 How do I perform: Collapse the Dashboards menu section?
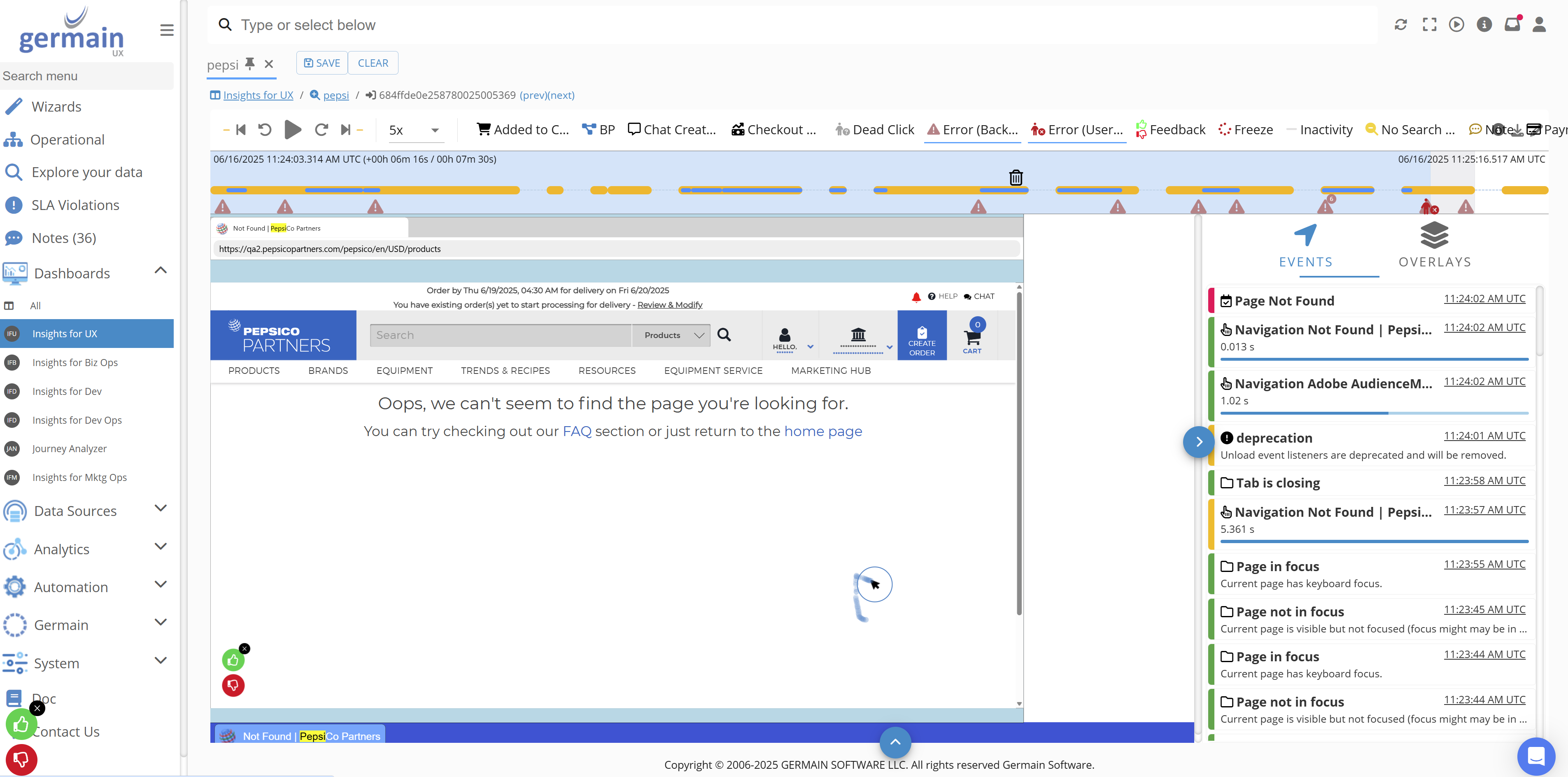pyautogui.click(x=160, y=271)
